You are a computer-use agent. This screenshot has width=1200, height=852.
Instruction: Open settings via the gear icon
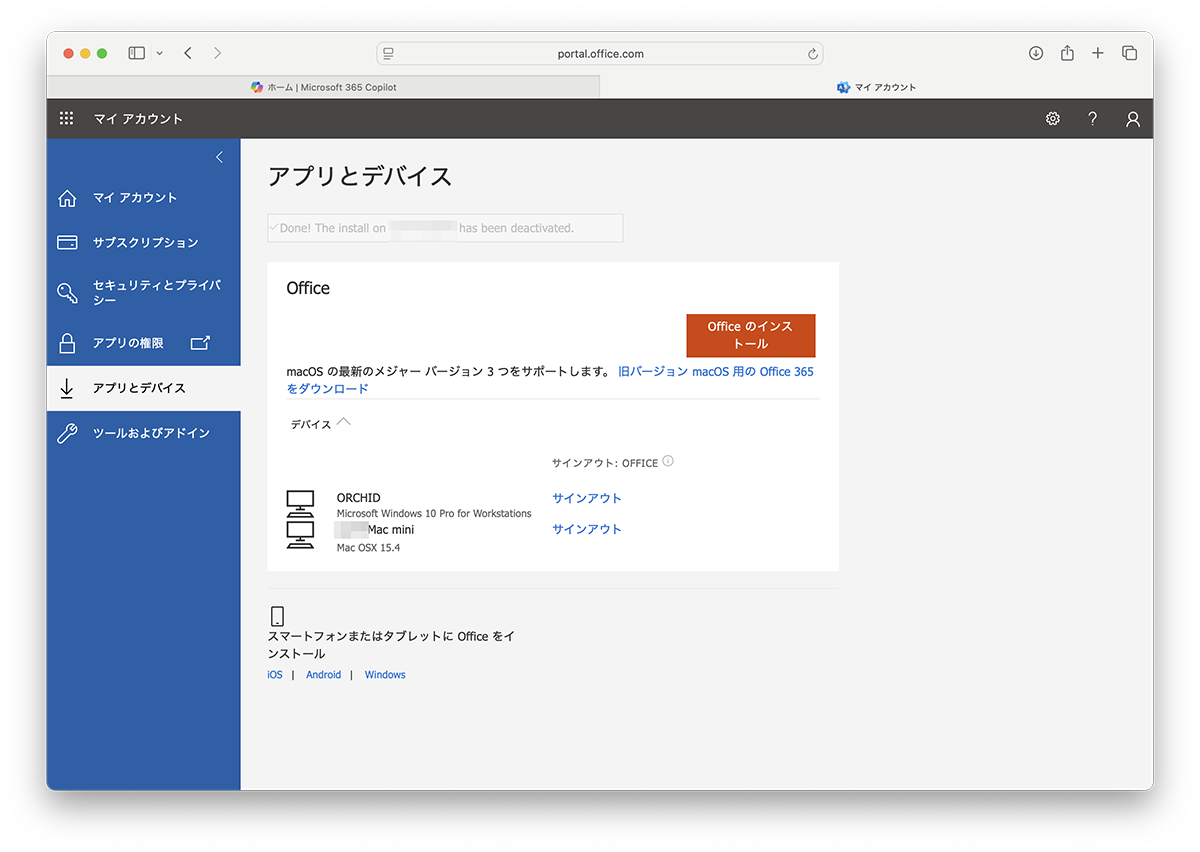1052,119
